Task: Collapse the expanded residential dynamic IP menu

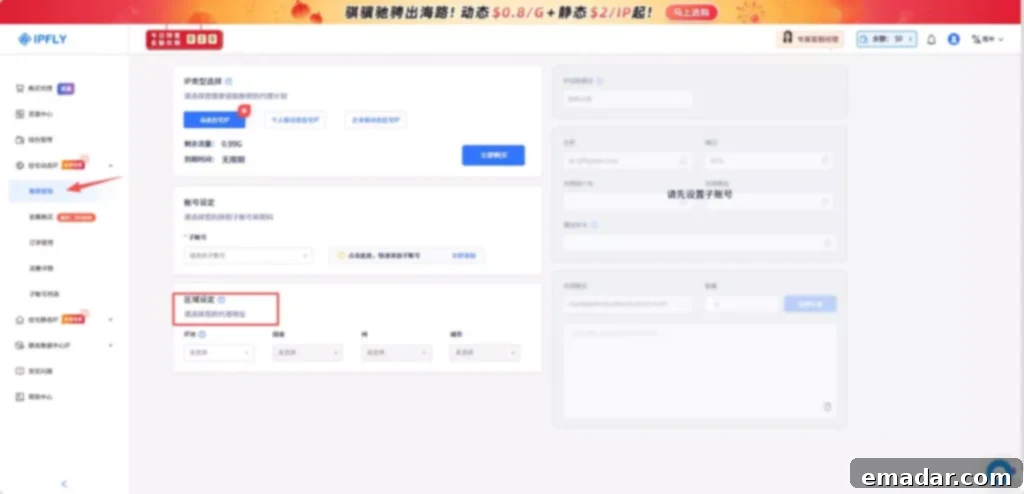Action: [x=110, y=166]
